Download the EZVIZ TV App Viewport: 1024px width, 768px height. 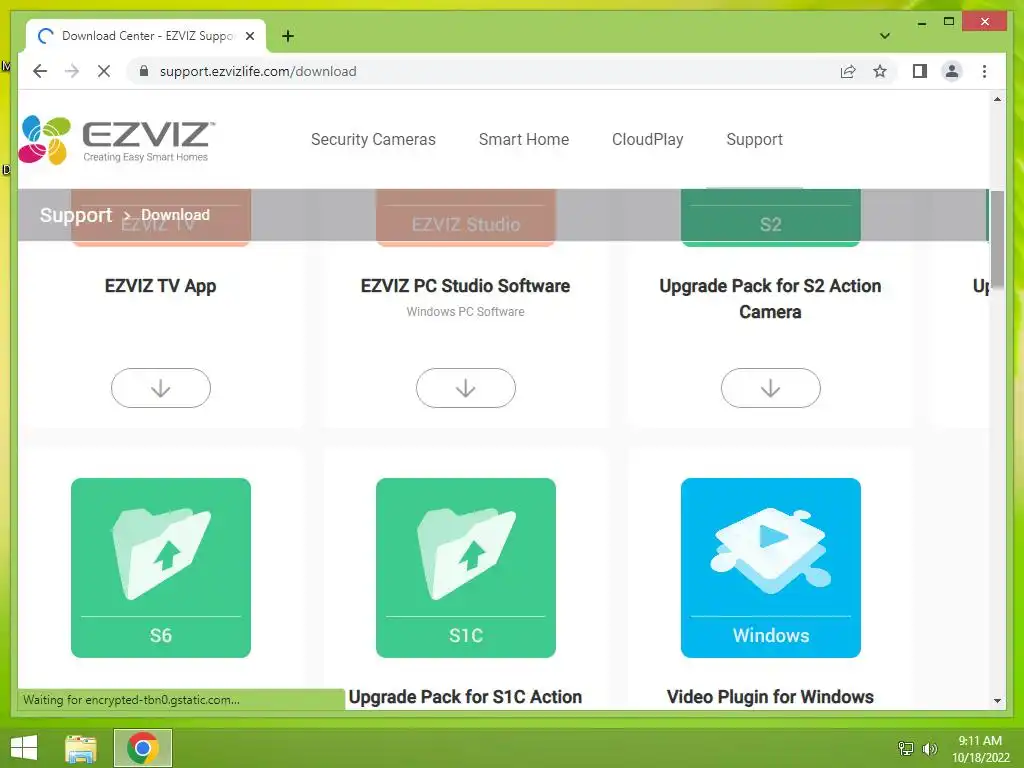click(x=161, y=388)
